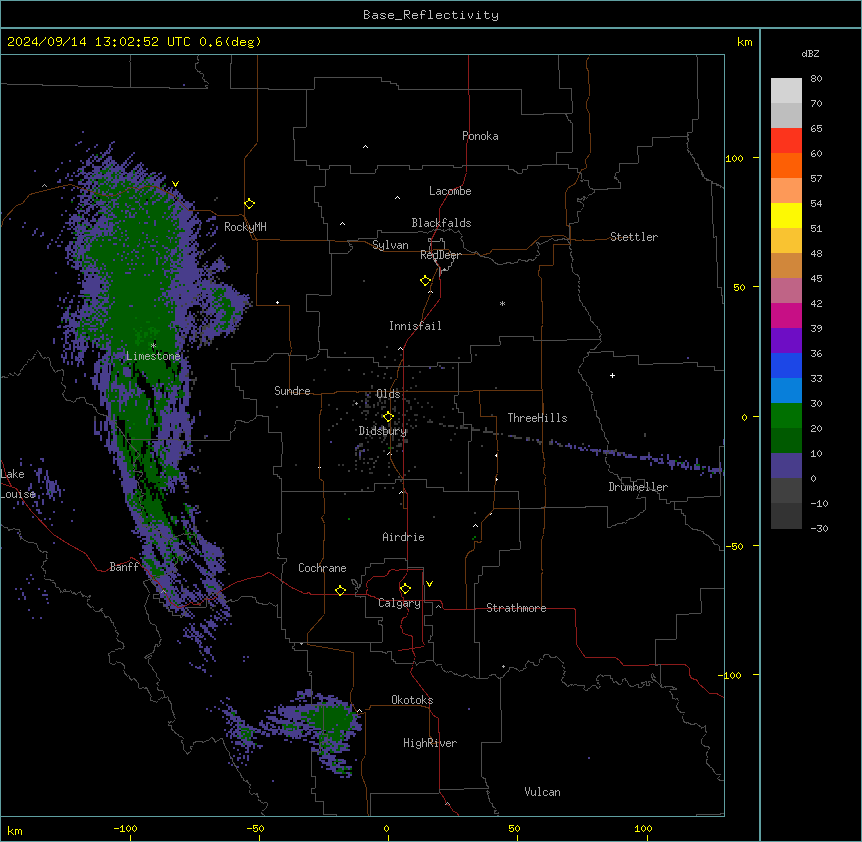Click the red swatch for 65 dBZ
862x842 pixels.
[x=786, y=140]
